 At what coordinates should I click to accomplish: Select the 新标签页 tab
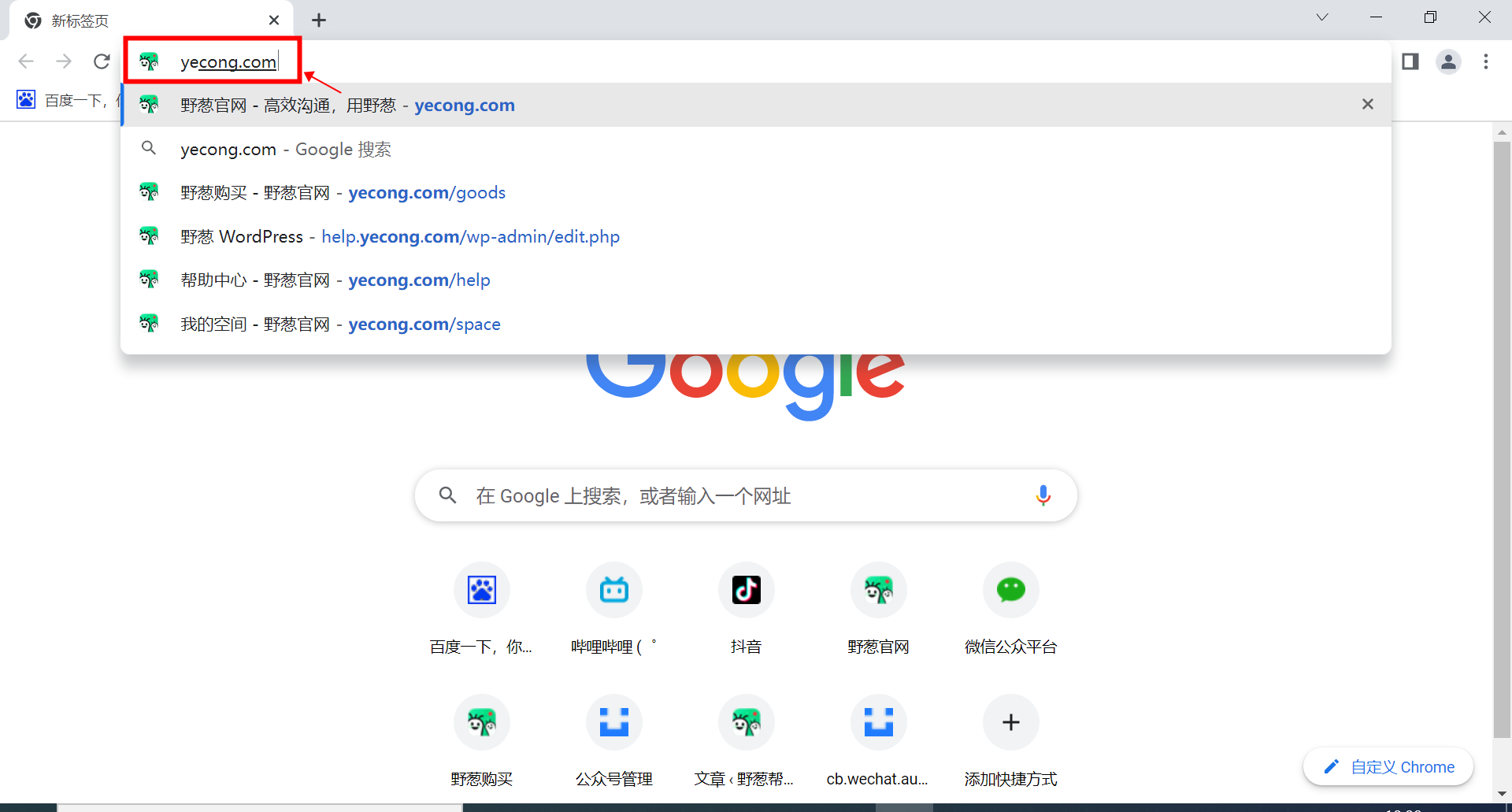pos(151,20)
